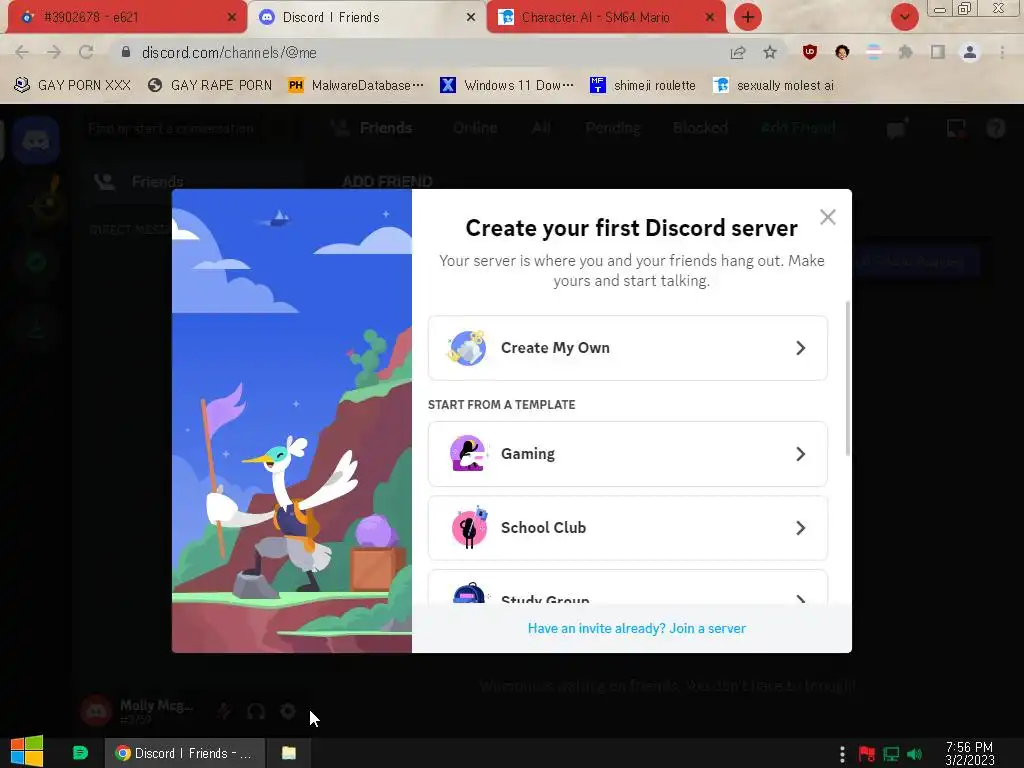The image size is (1024, 768).
Task: Close the Create your first Discord server dialog
Action: tap(827, 217)
